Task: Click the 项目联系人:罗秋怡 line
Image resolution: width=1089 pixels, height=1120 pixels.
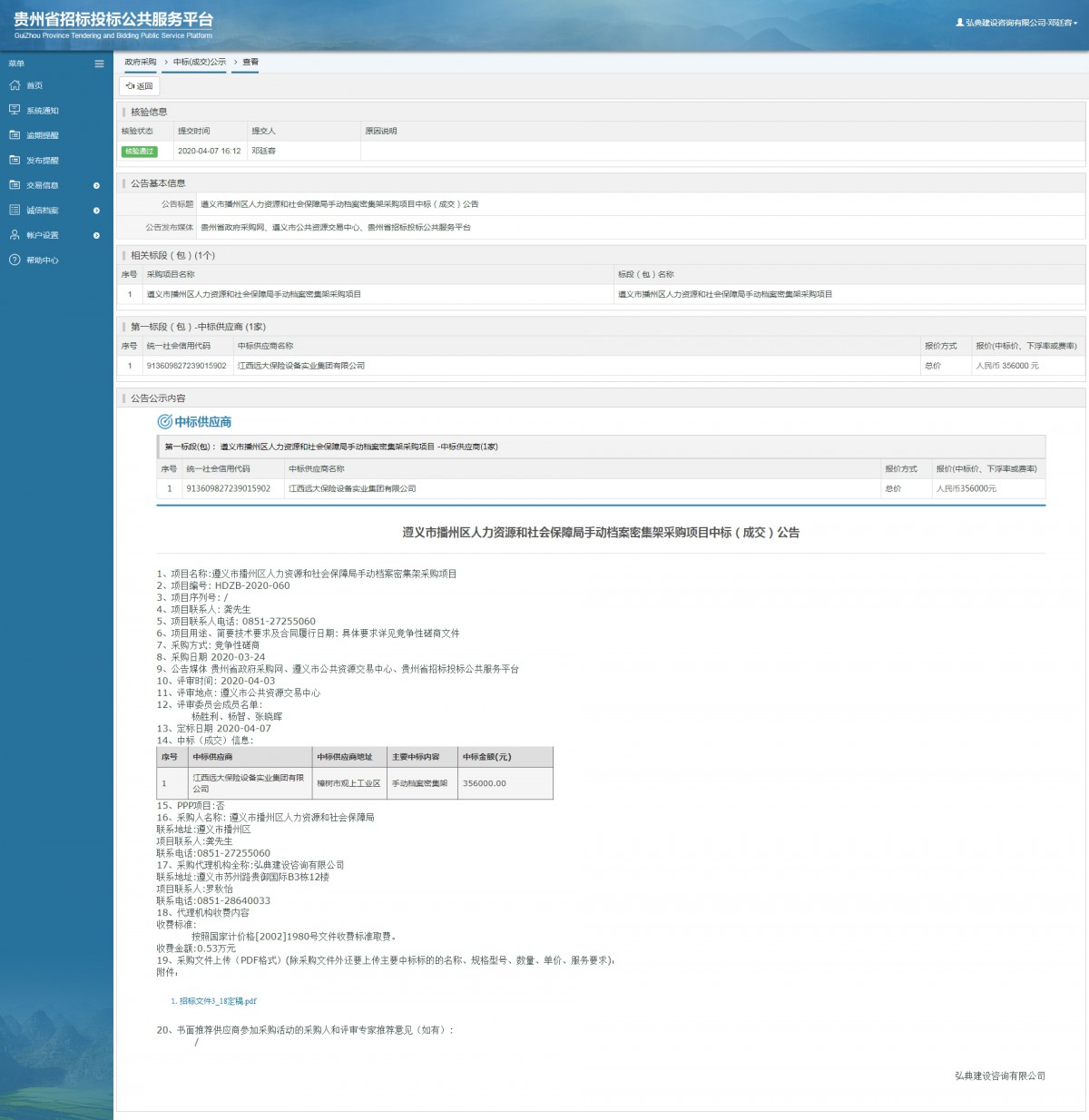Action: 194,889
